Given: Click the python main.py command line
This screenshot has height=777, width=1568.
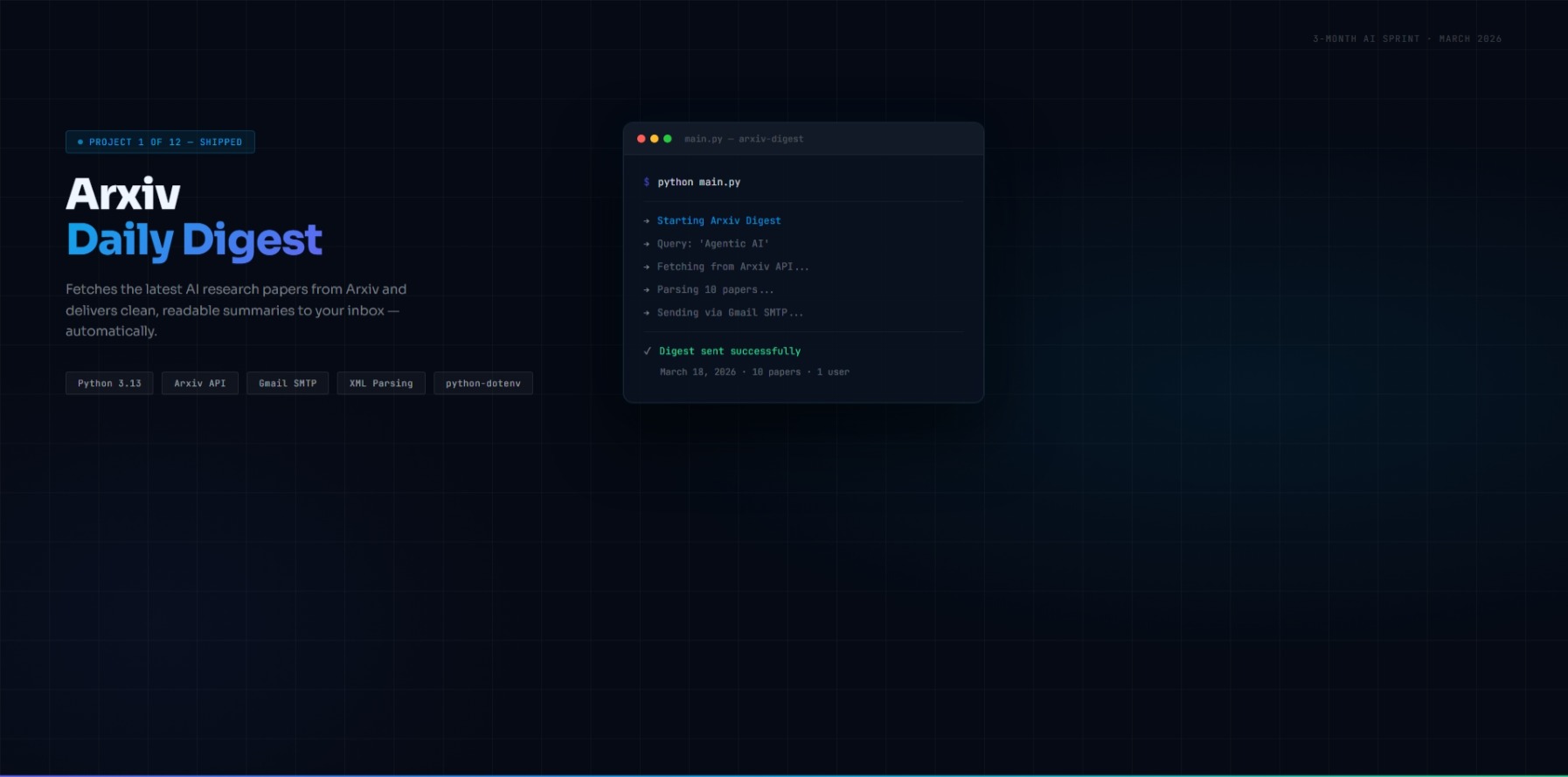Looking at the screenshot, I should click(699, 182).
